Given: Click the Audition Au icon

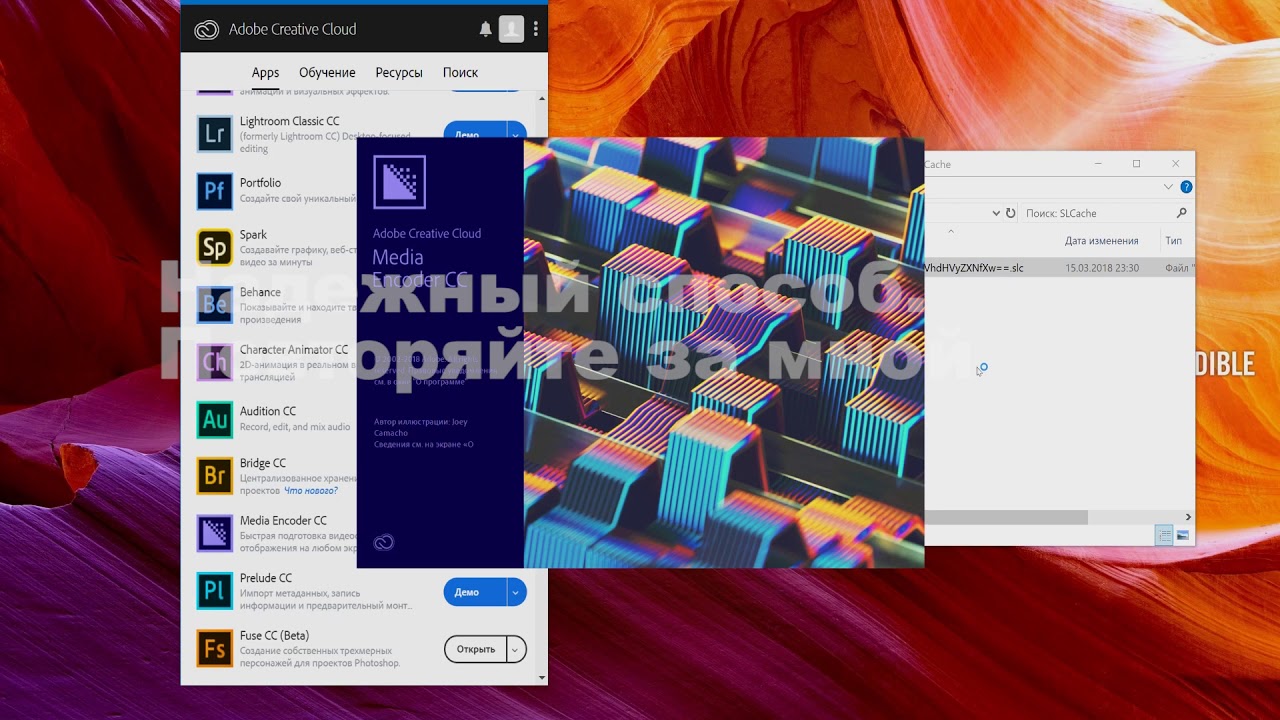Looking at the screenshot, I should coord(215,419).
